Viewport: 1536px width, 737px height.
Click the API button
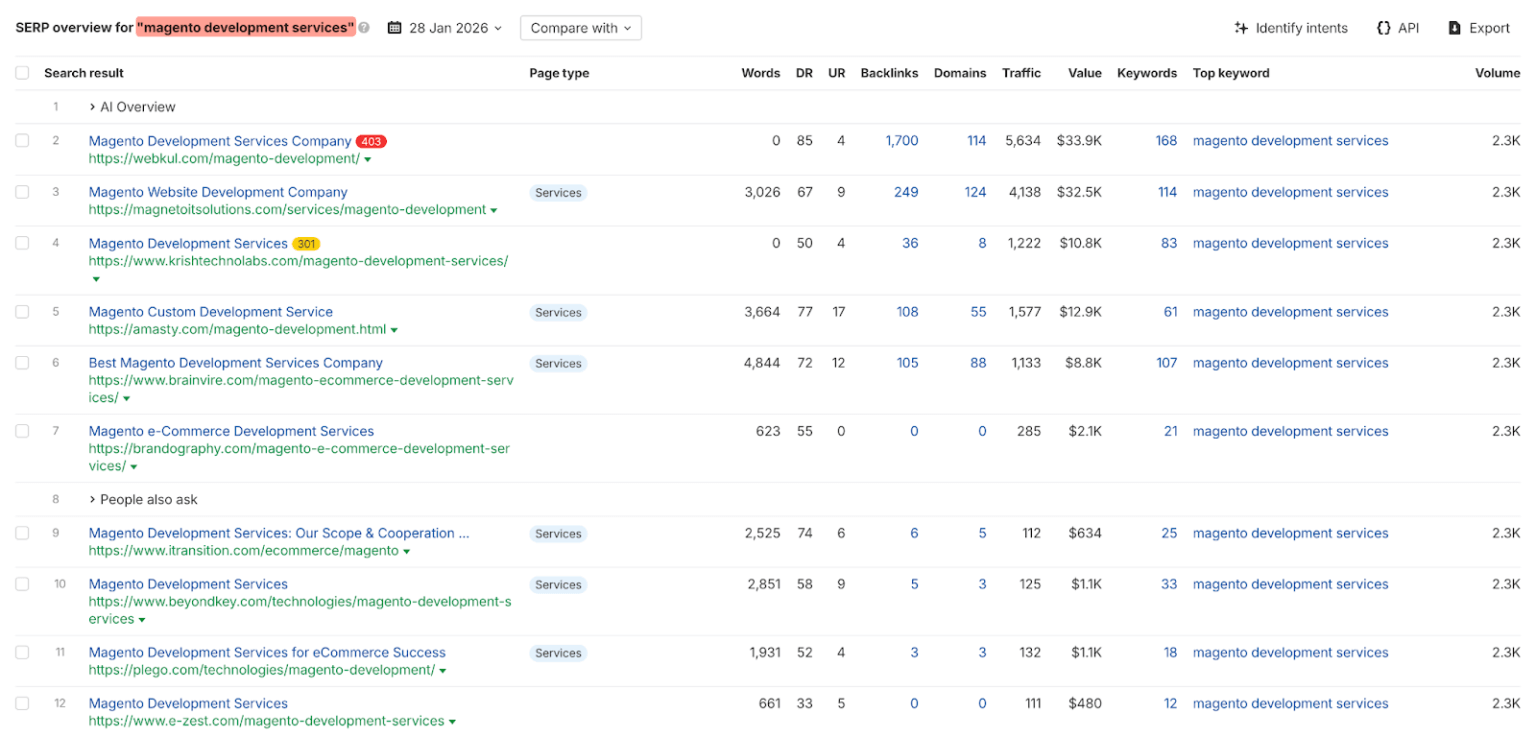[1398, 28]
